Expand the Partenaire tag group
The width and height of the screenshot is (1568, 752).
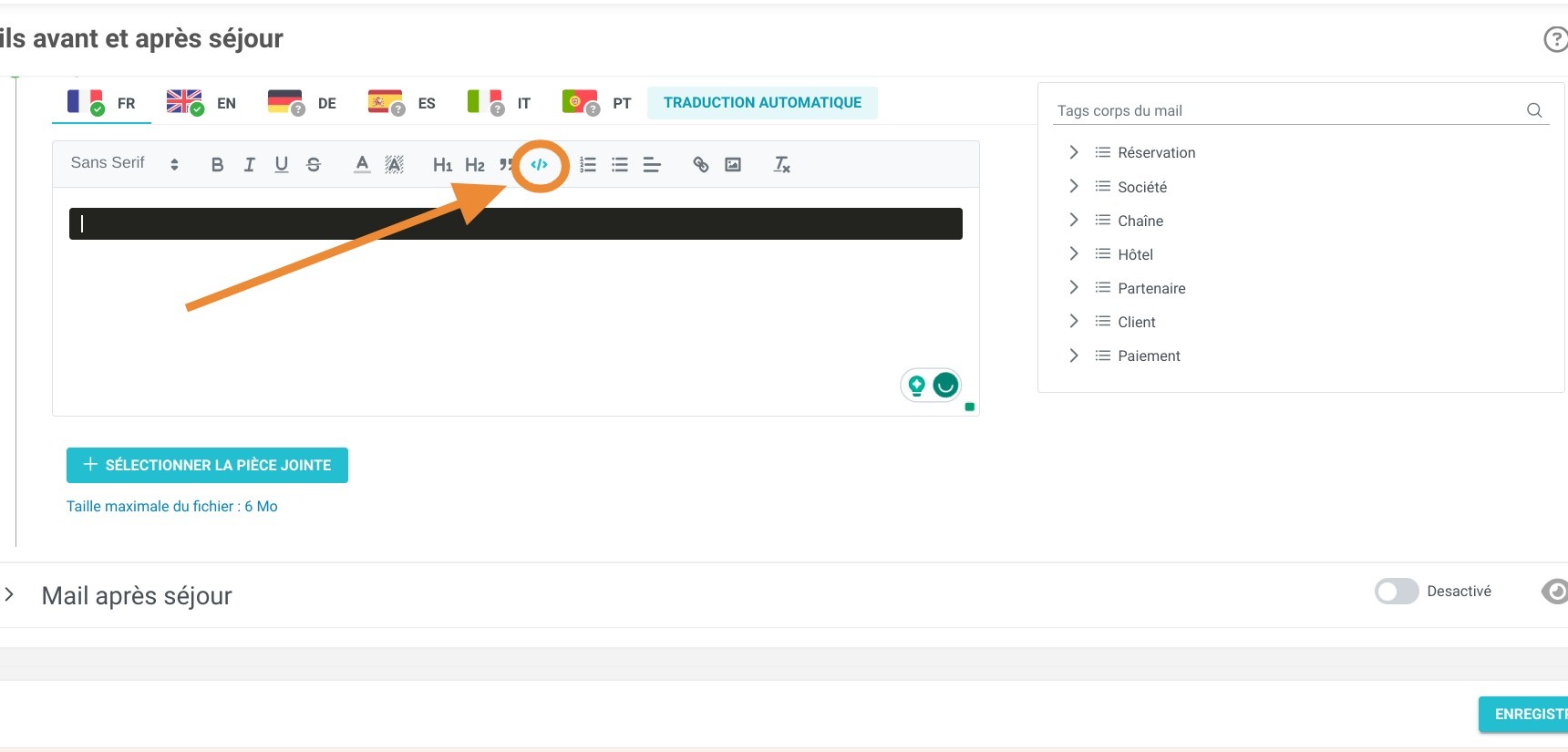tap(1074, 287)
